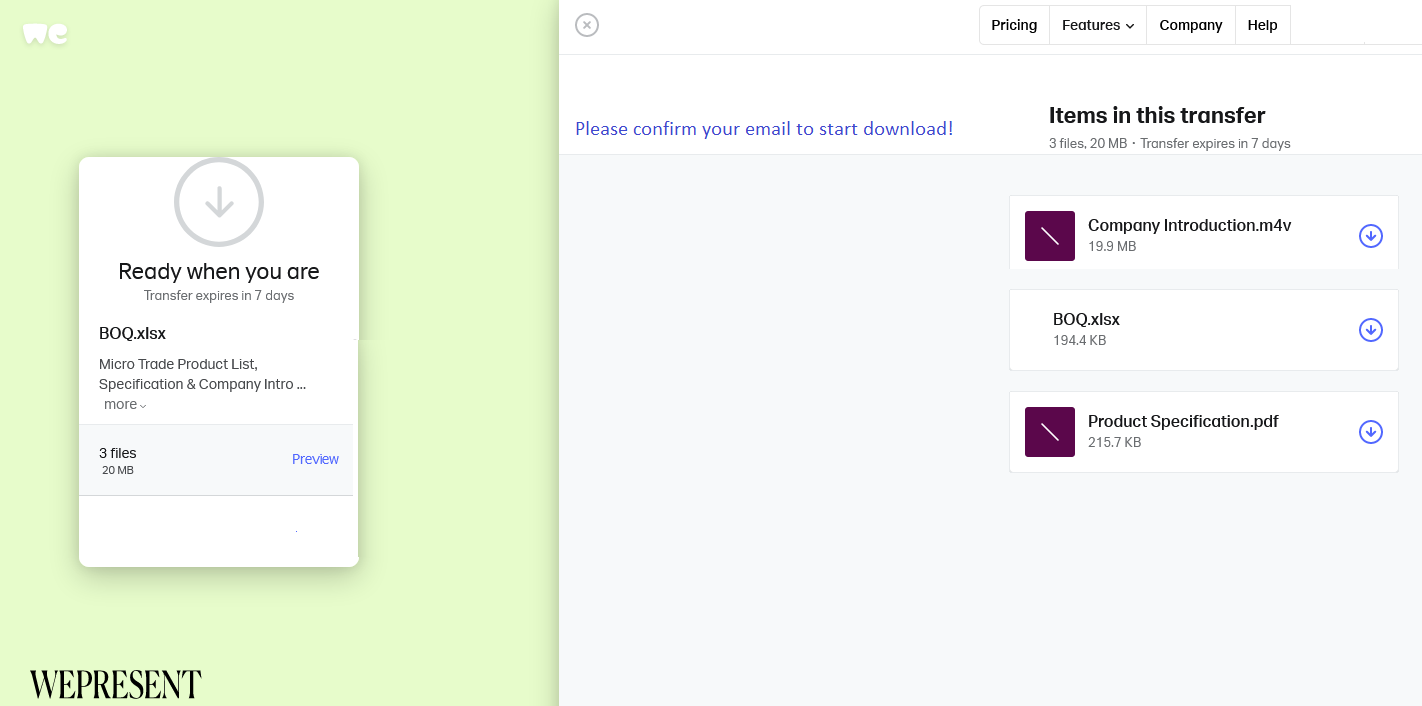Click the WeTransfer logo in top-left
This screenshot has width=1422, height=706.
[x=46, y=33]
